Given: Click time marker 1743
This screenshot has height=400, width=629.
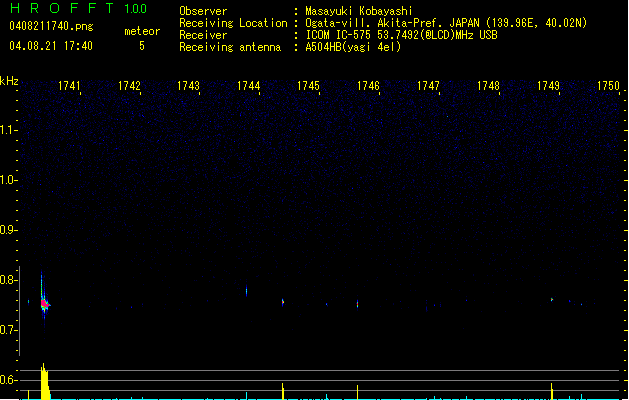Looking at the screenshot, I should point(188,86).
